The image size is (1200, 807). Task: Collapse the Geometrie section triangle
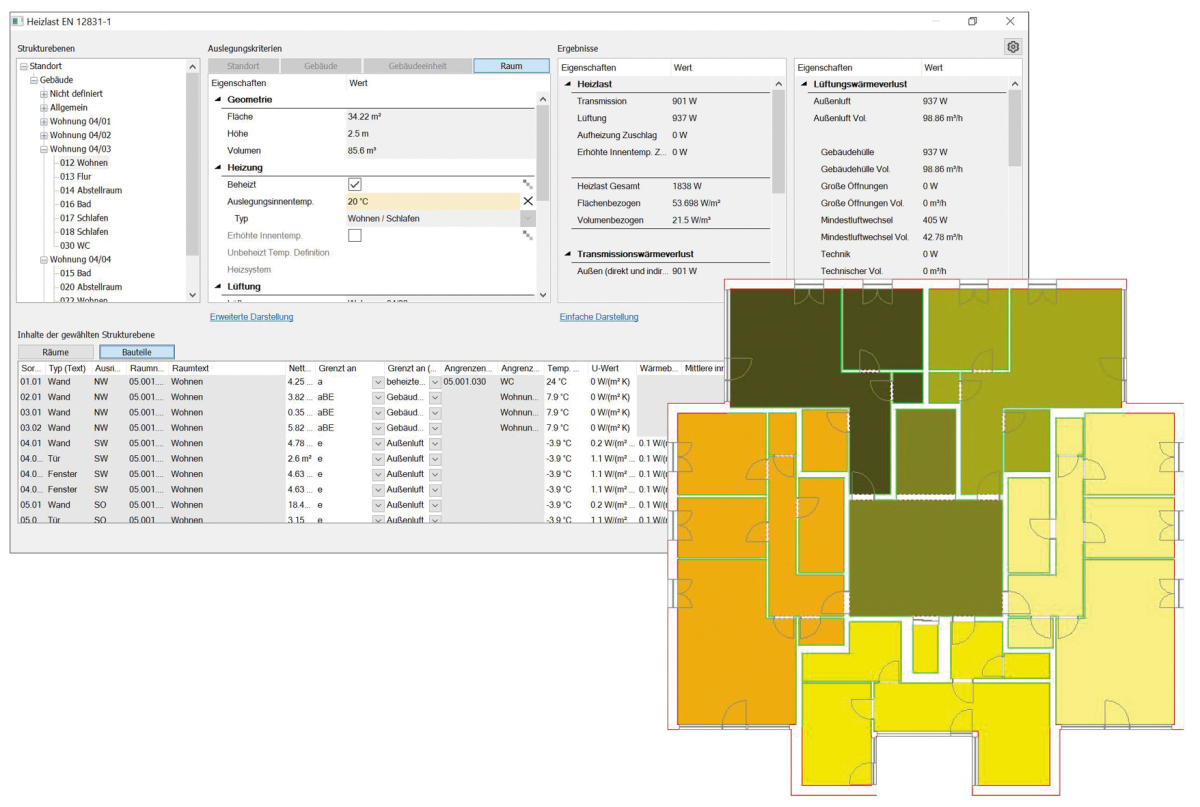click(x=219, y=100)
